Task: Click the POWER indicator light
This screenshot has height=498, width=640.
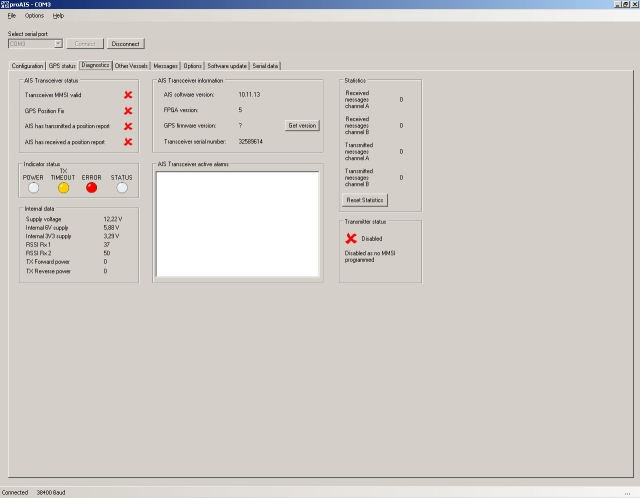Action: coord(34,186)
